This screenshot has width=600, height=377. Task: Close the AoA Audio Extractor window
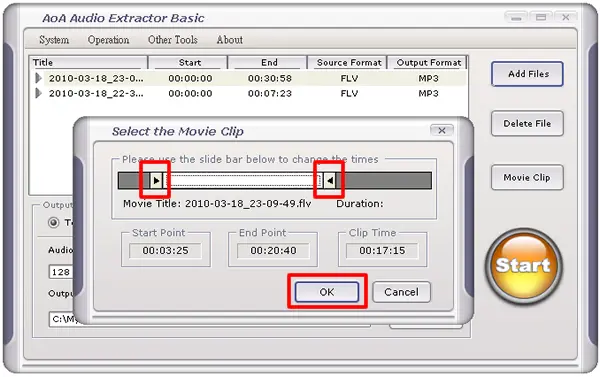click(x=566, y=18)
